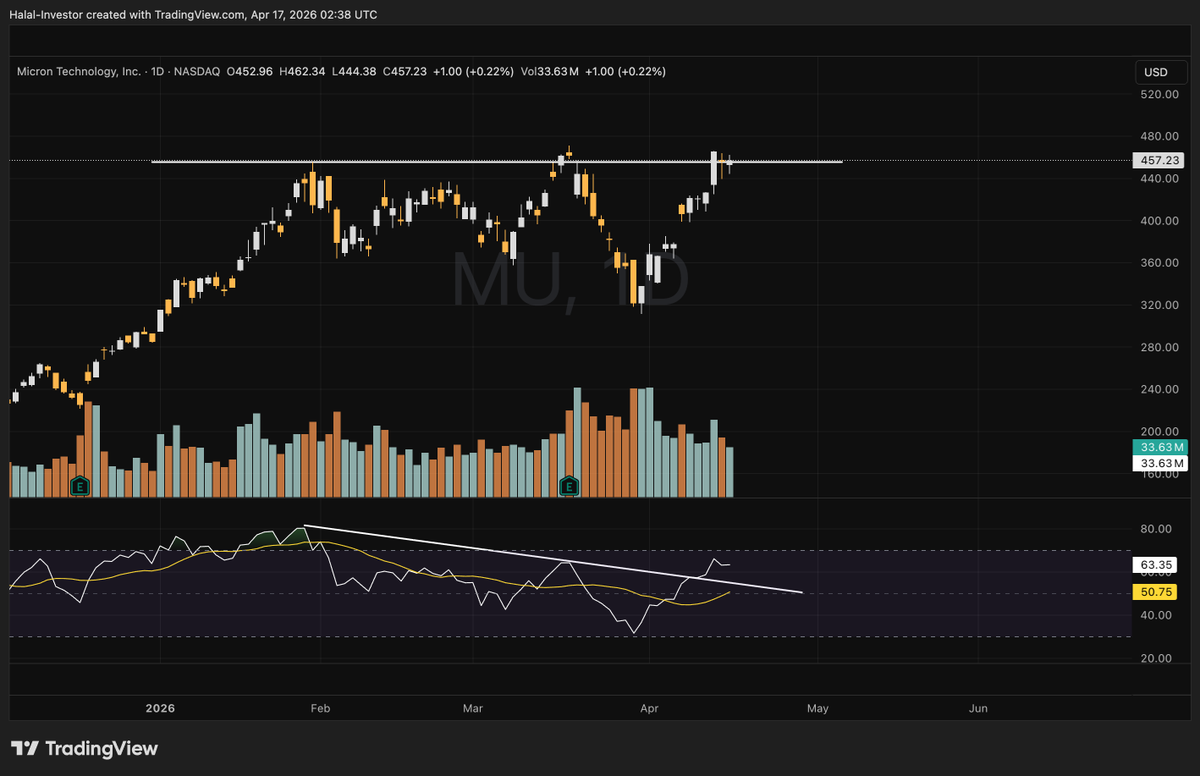Click the 520.00 price axis label

[1158, 94]
